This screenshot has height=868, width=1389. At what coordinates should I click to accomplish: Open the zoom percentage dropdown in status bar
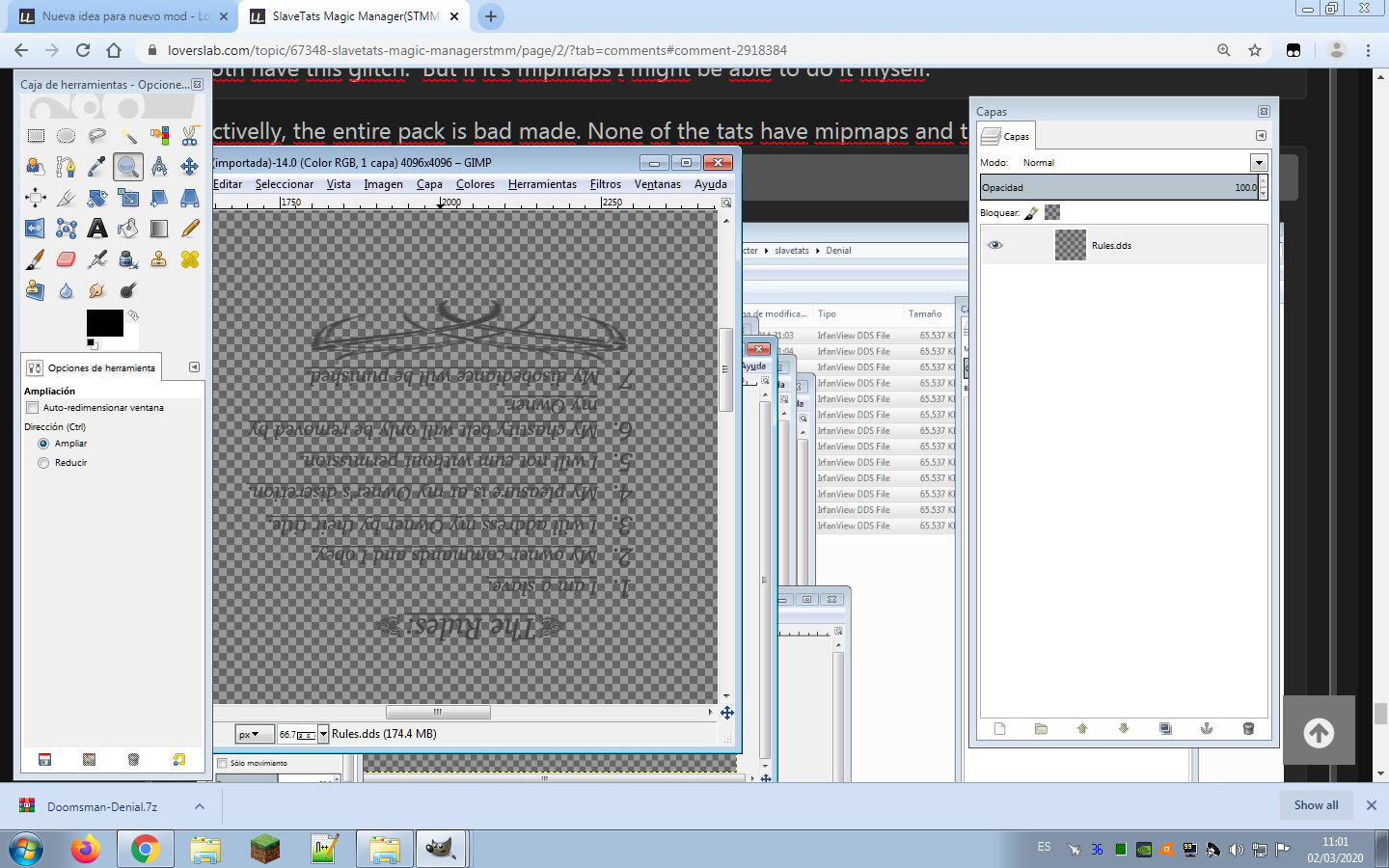pyautogui.click(x=323, y=734)
